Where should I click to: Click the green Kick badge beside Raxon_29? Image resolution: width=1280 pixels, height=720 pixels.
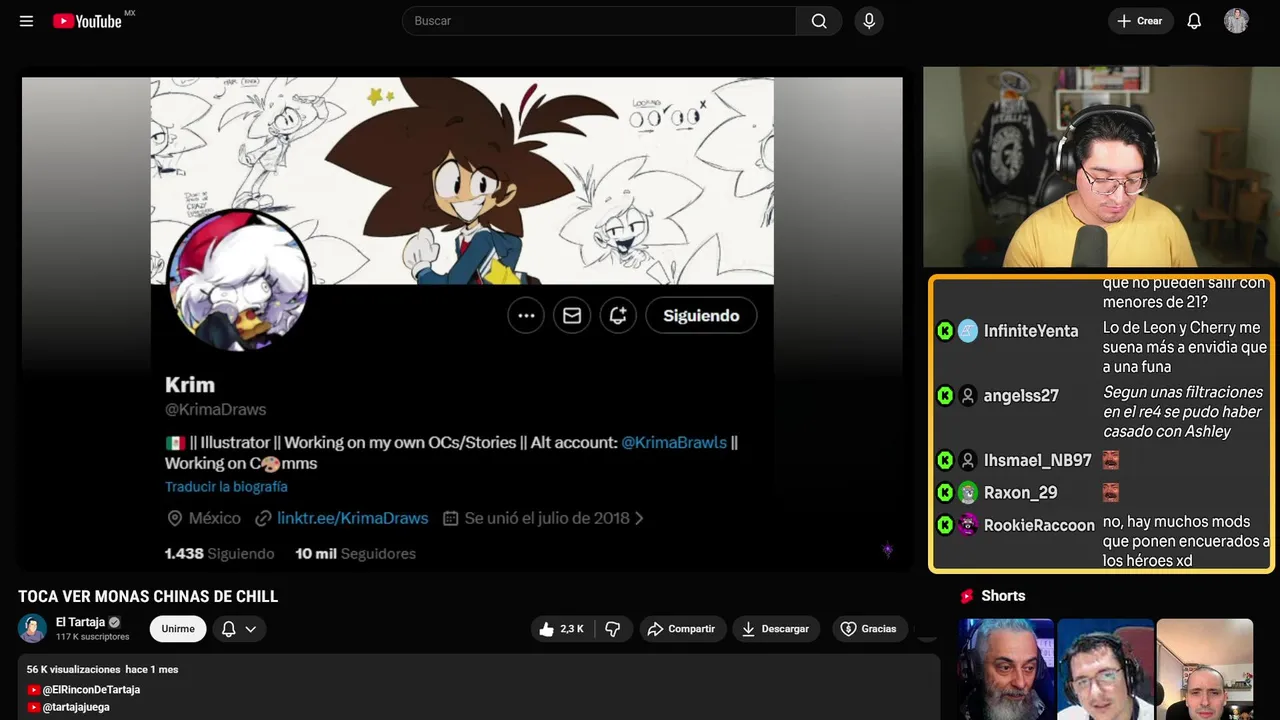tap(945, 493)
